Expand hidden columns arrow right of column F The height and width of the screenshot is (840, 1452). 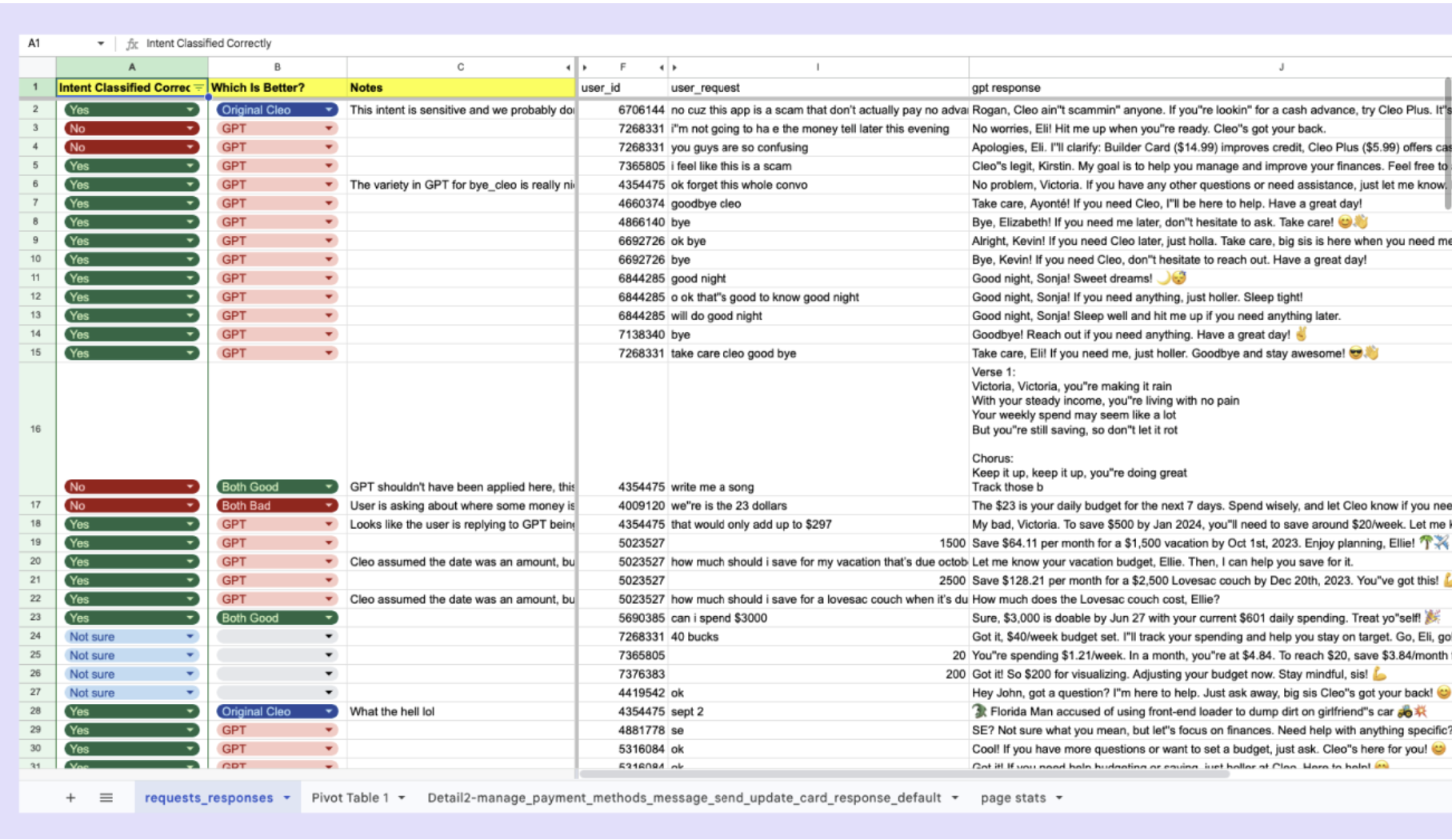[661, 68]
